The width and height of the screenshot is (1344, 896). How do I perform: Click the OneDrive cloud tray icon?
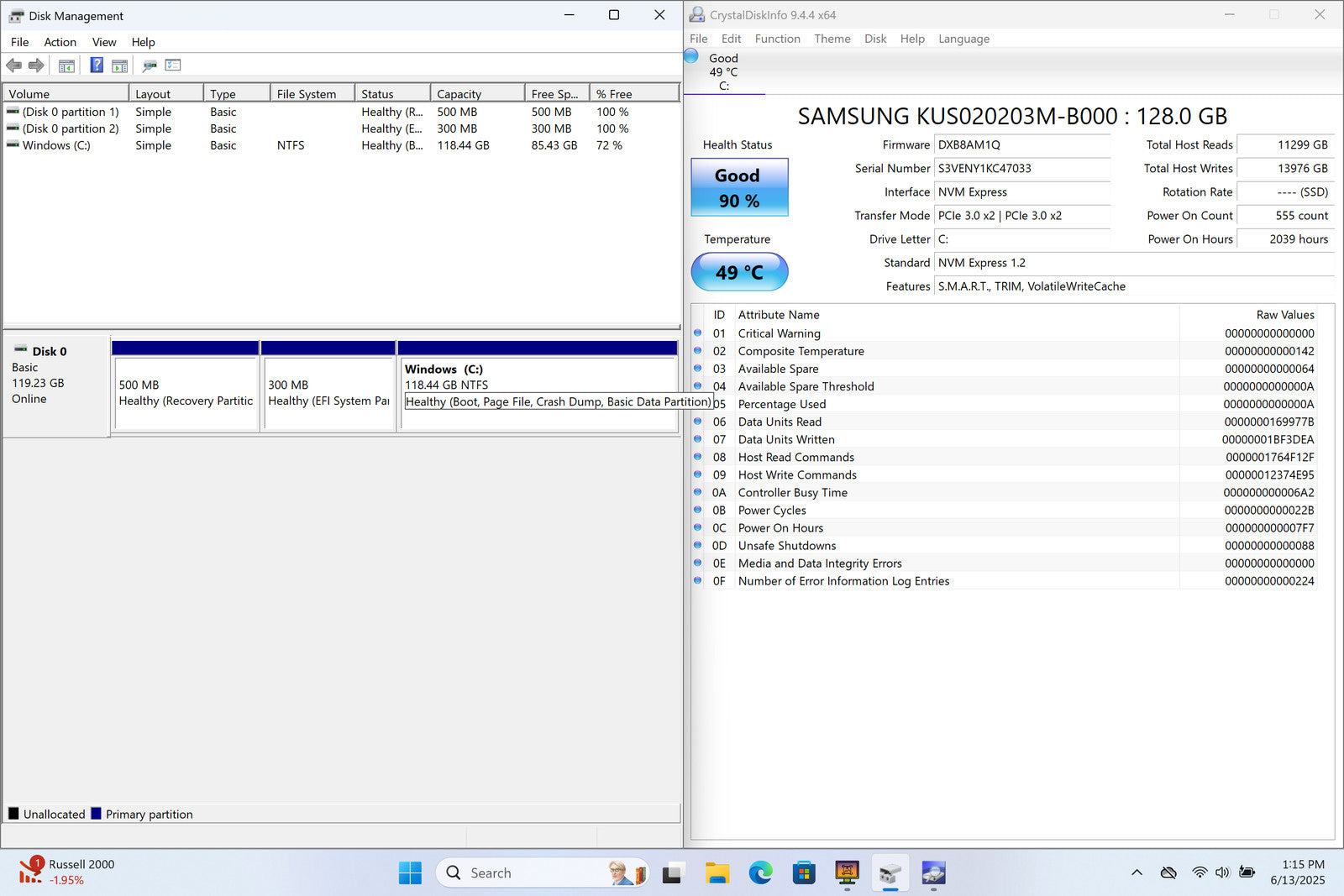point(1168,872)
